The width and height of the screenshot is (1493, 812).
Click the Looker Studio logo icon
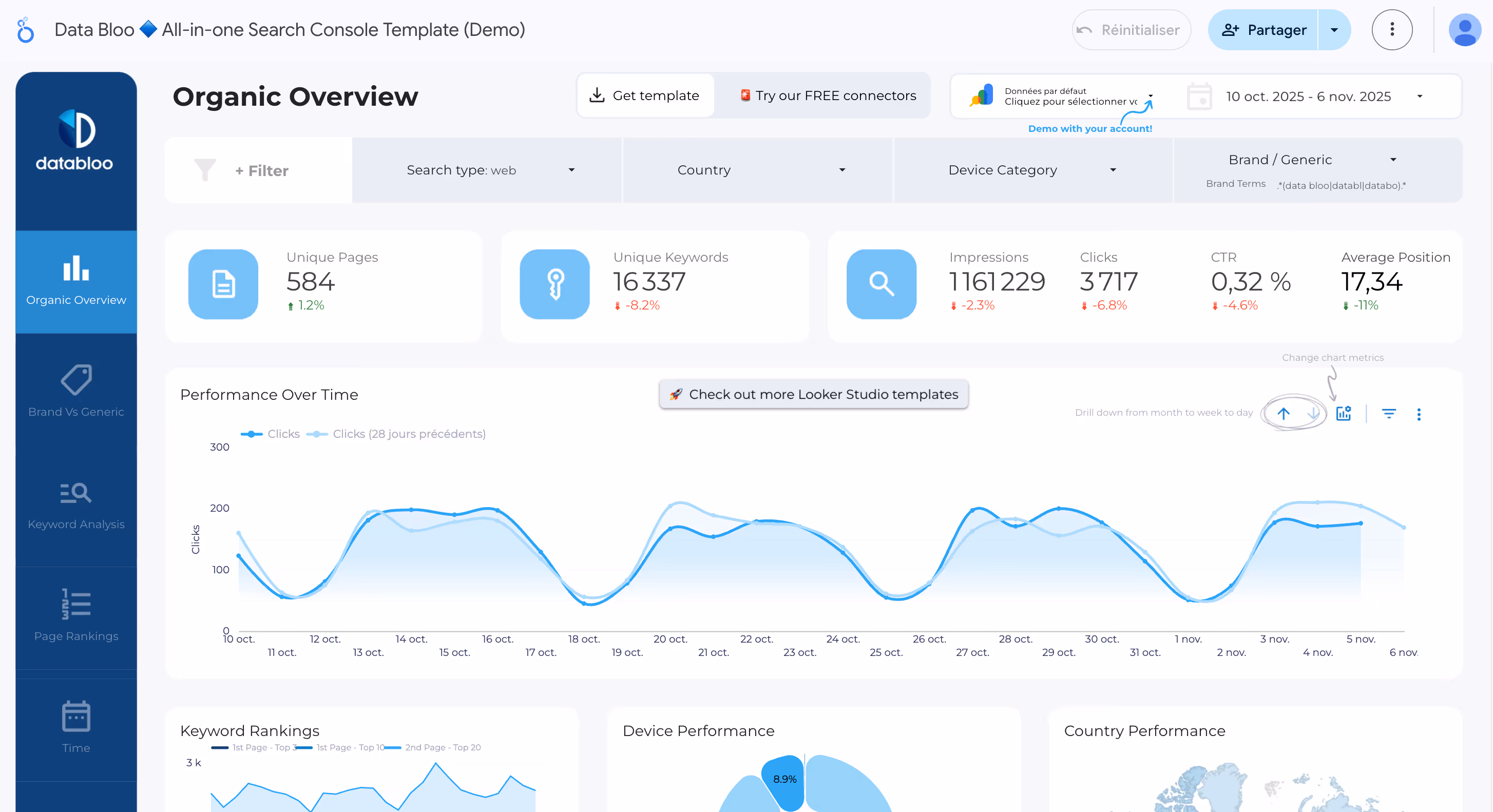[x=25, y=30]
